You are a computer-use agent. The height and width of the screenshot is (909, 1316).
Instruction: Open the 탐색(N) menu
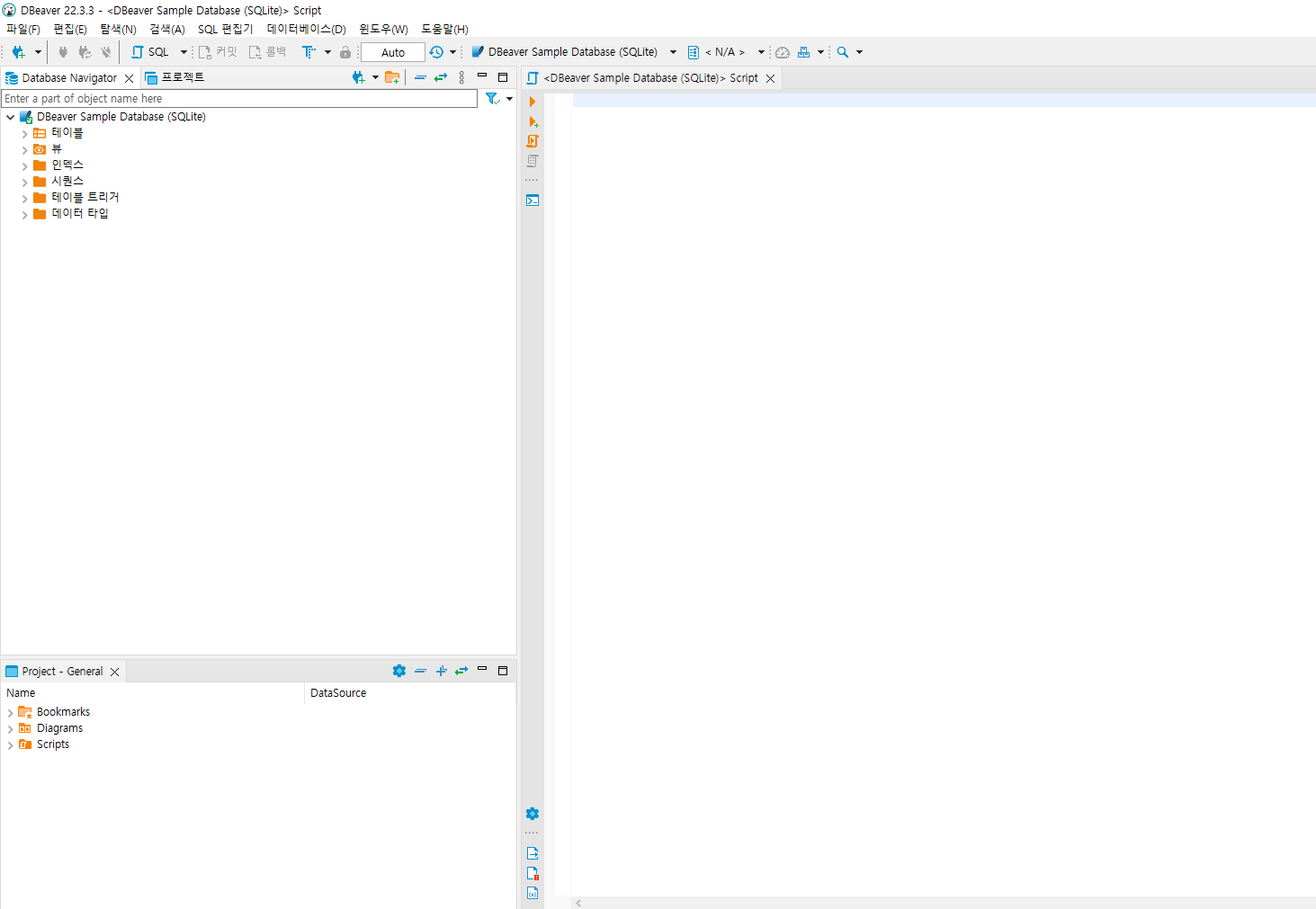pyautogui.click(x=118, y=29)
